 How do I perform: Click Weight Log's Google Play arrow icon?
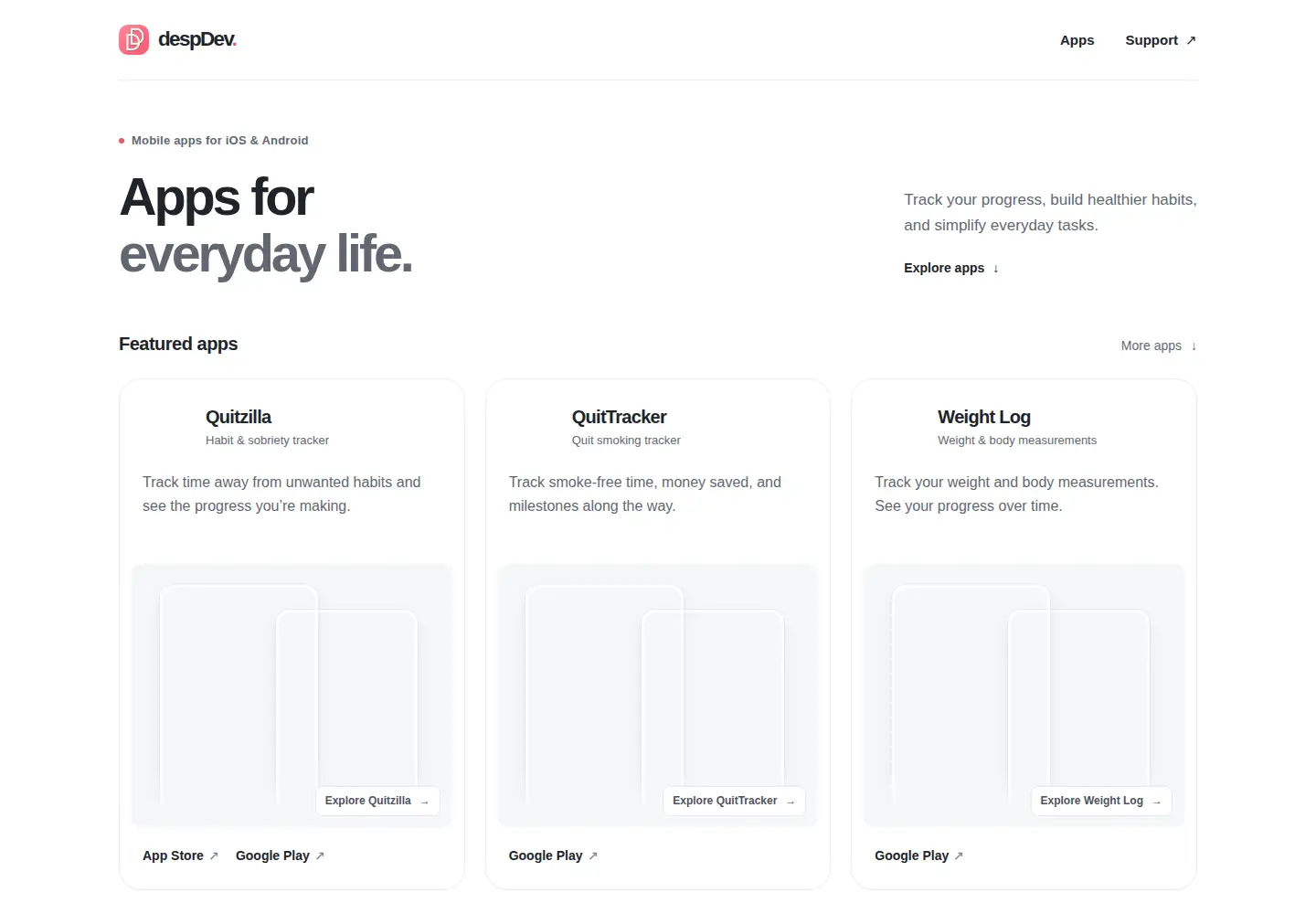coord(959,856)
